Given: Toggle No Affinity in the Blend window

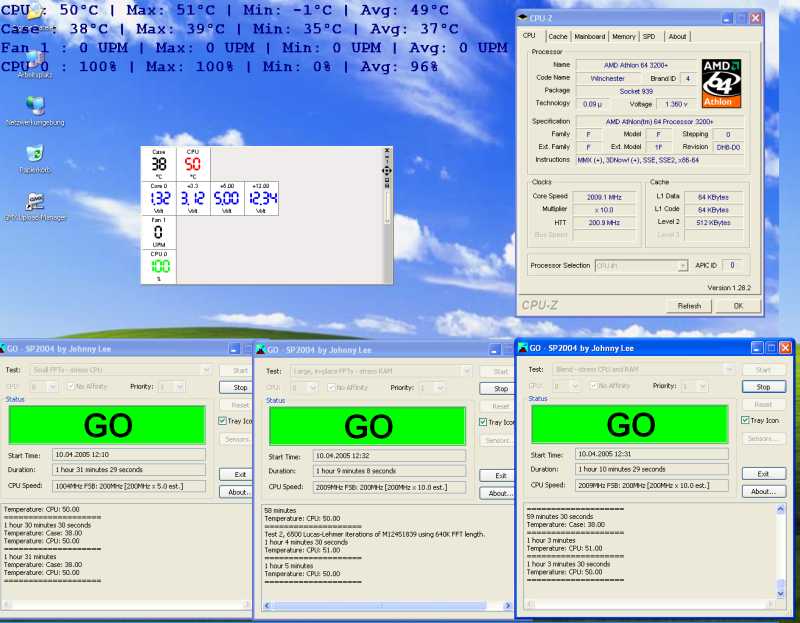Looking at the screenshot, I should coord(594,386).
